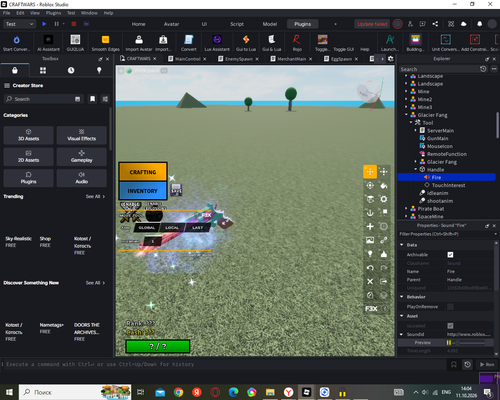
Task: Open the File menu
Action: tap(7, 13)
